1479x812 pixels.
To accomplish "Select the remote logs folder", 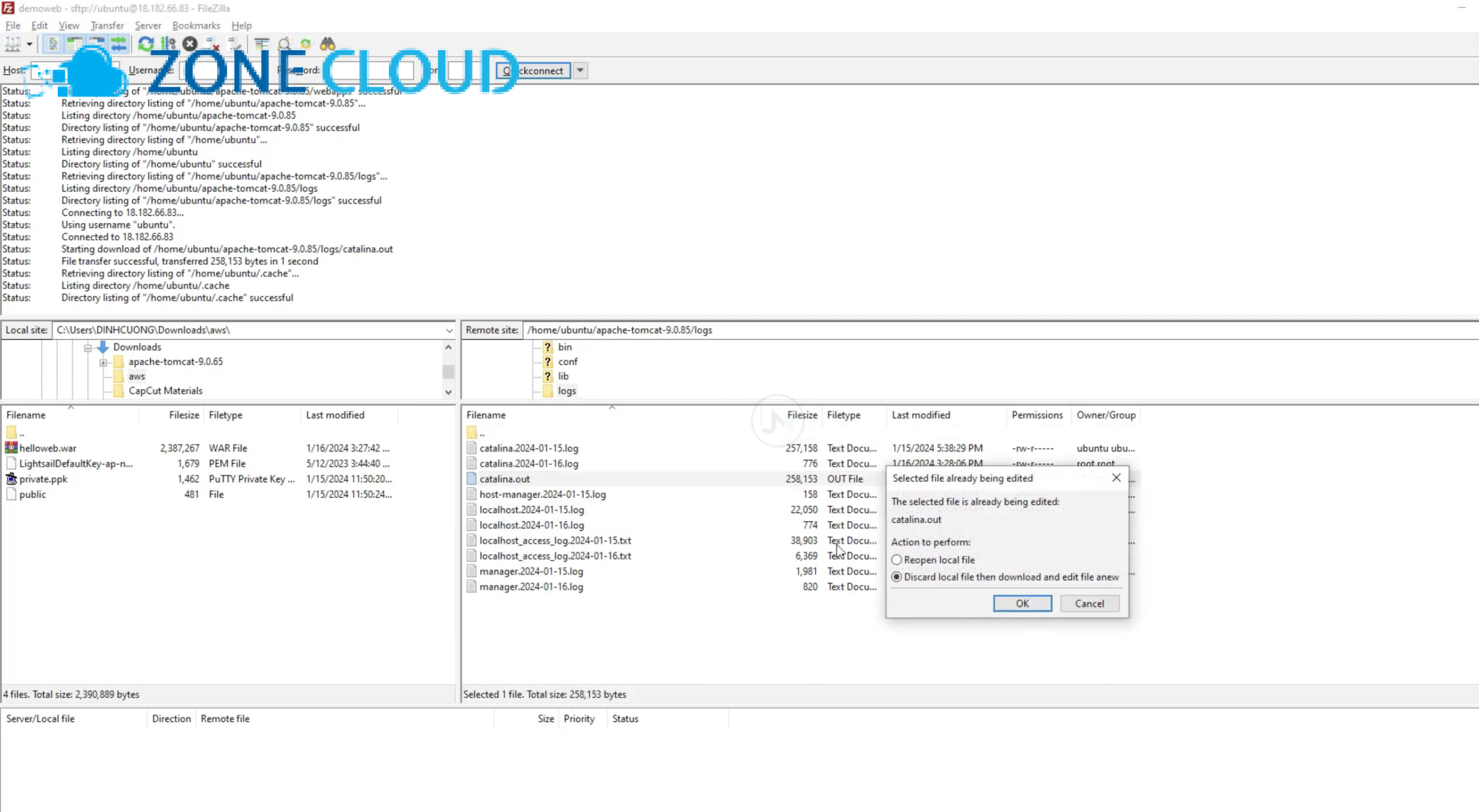I will pyautogui.click(x=567, y=391).
